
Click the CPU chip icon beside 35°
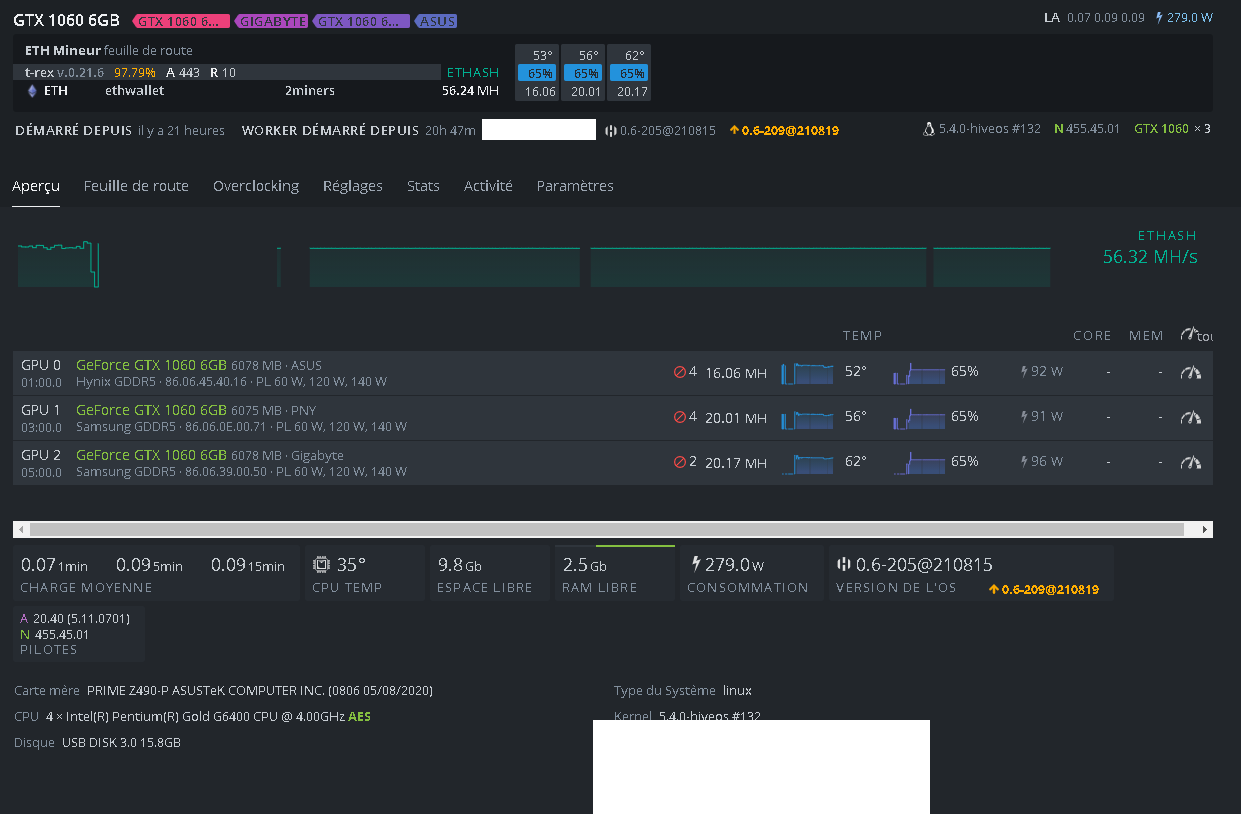pos(321,564)
